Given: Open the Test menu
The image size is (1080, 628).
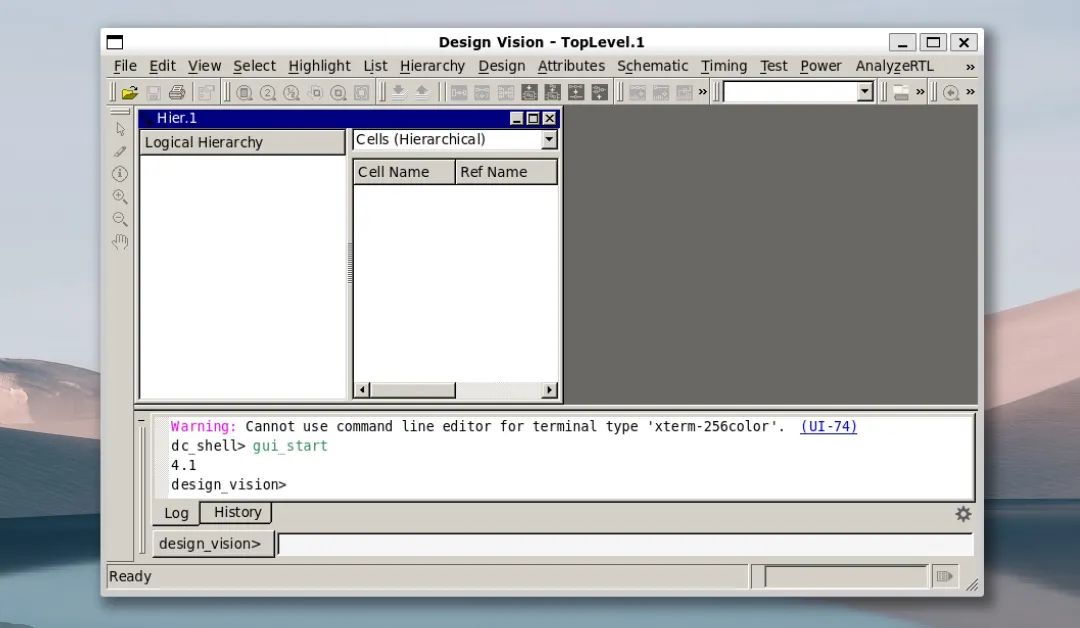Looking at the screenshot, I should [773, 66].
